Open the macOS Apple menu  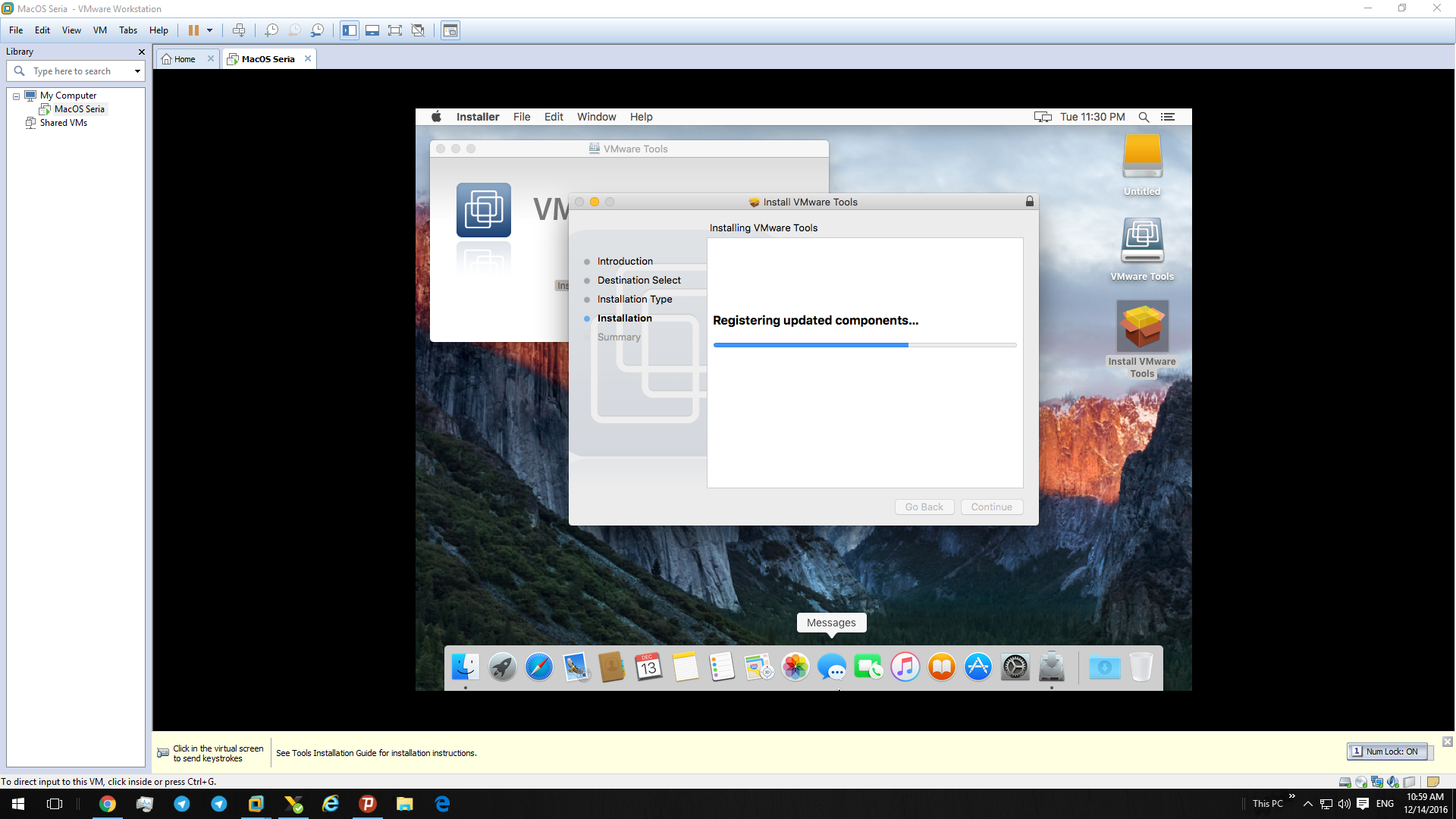click(436, 117)
